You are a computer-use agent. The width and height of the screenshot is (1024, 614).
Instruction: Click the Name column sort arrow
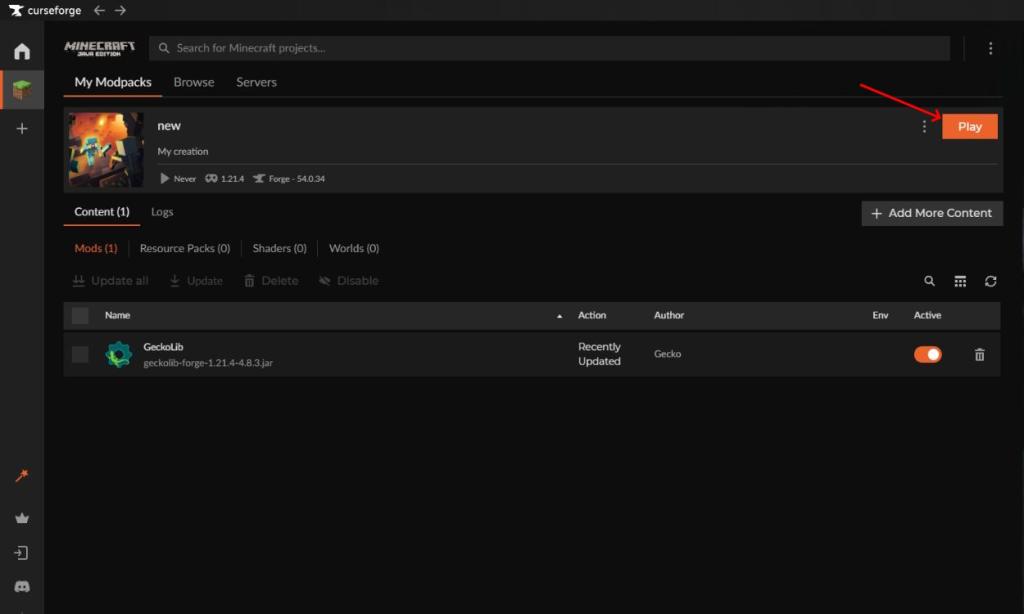(559, 316)
